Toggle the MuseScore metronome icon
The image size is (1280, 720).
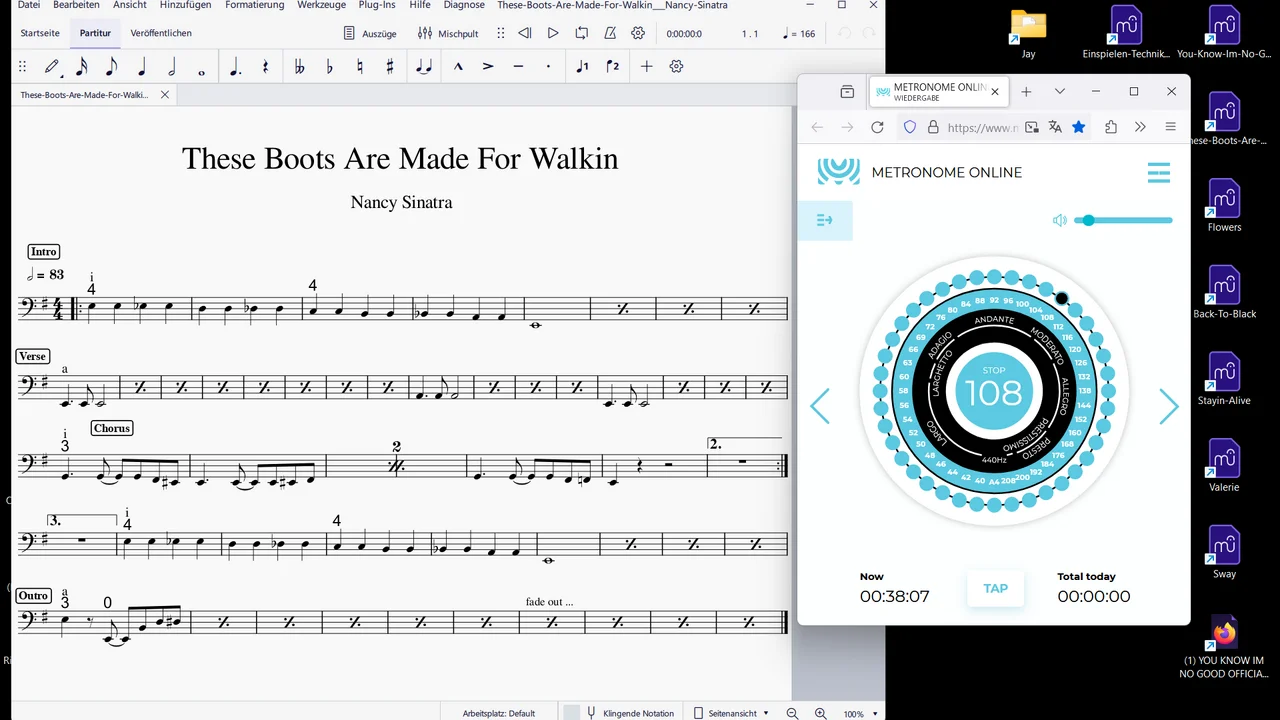click(610, 33)
